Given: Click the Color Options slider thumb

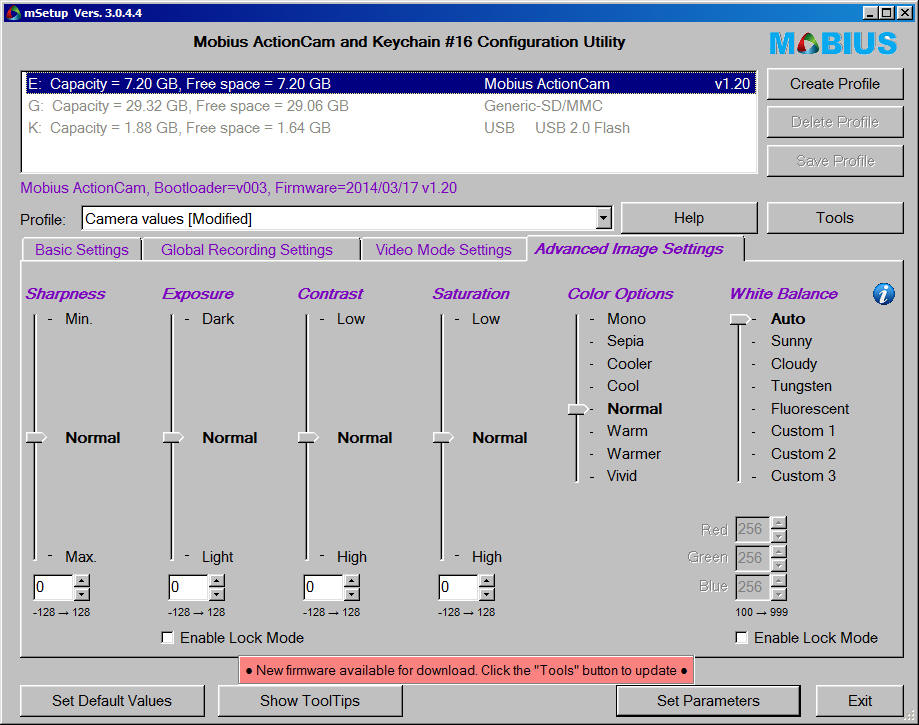Looking at the screenshot, I should (578, 409).
